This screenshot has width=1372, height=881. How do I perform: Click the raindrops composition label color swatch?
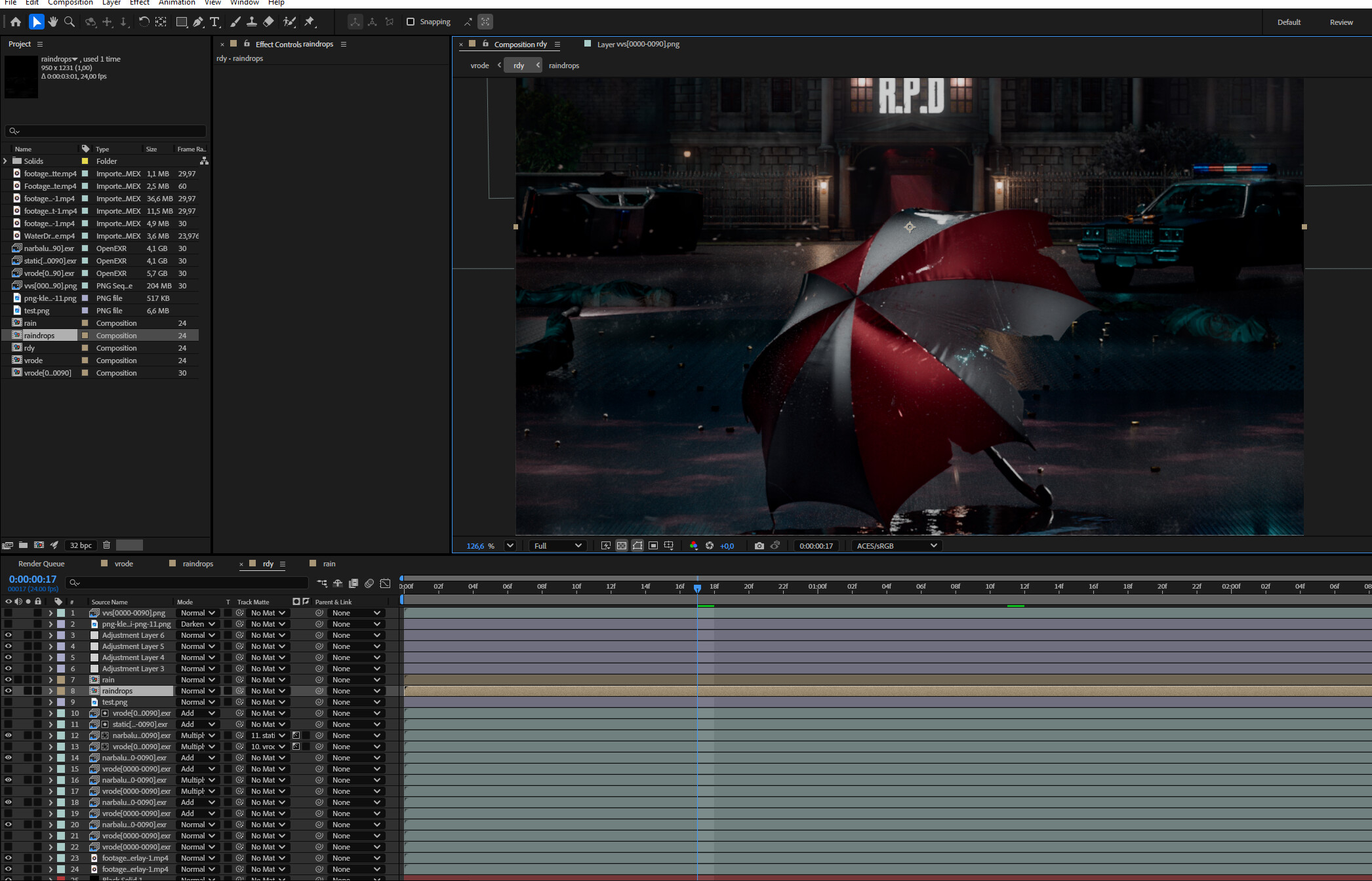point(85,336)
